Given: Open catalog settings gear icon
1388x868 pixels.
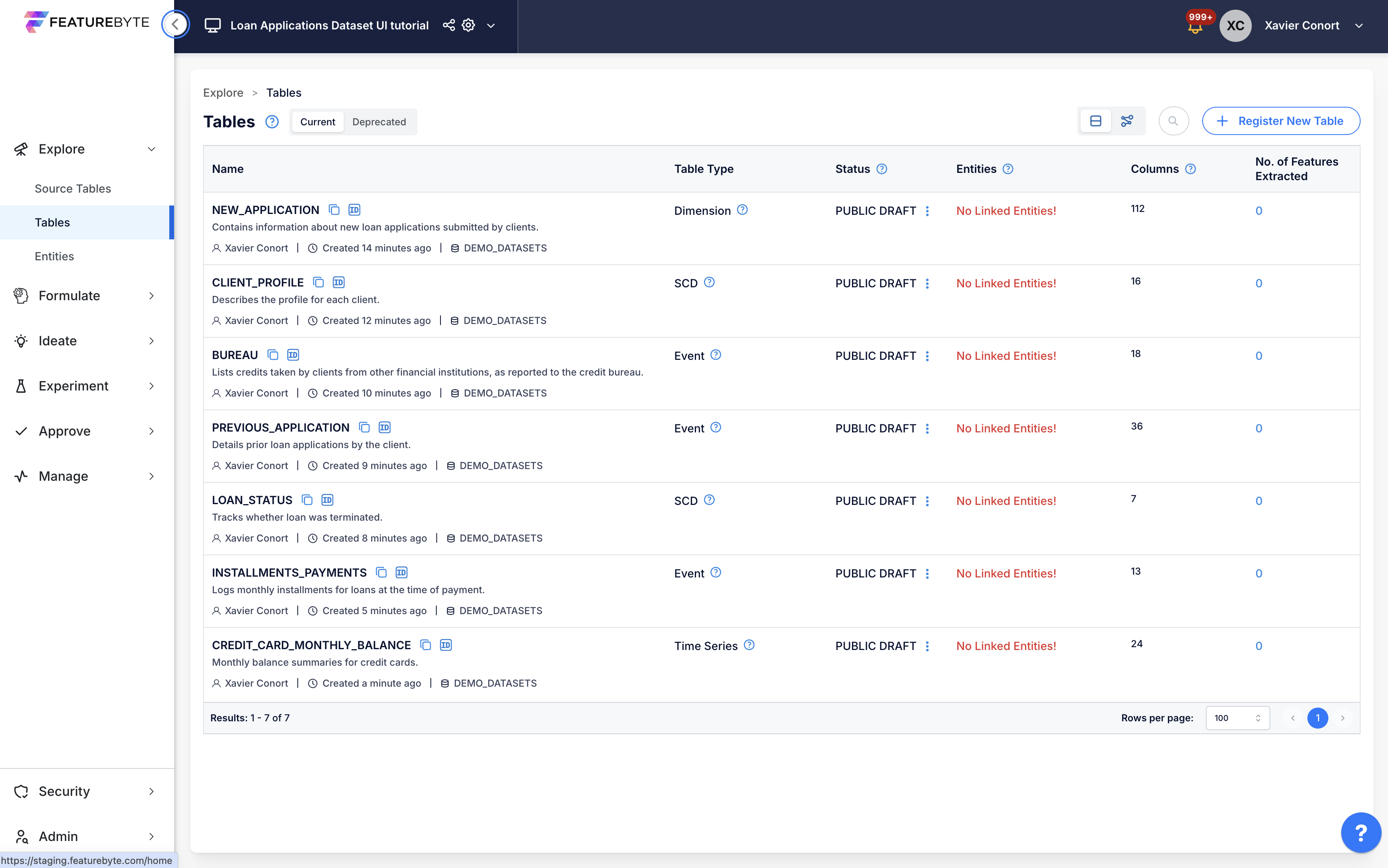Looking at the screenshot, I should point(468,25).
